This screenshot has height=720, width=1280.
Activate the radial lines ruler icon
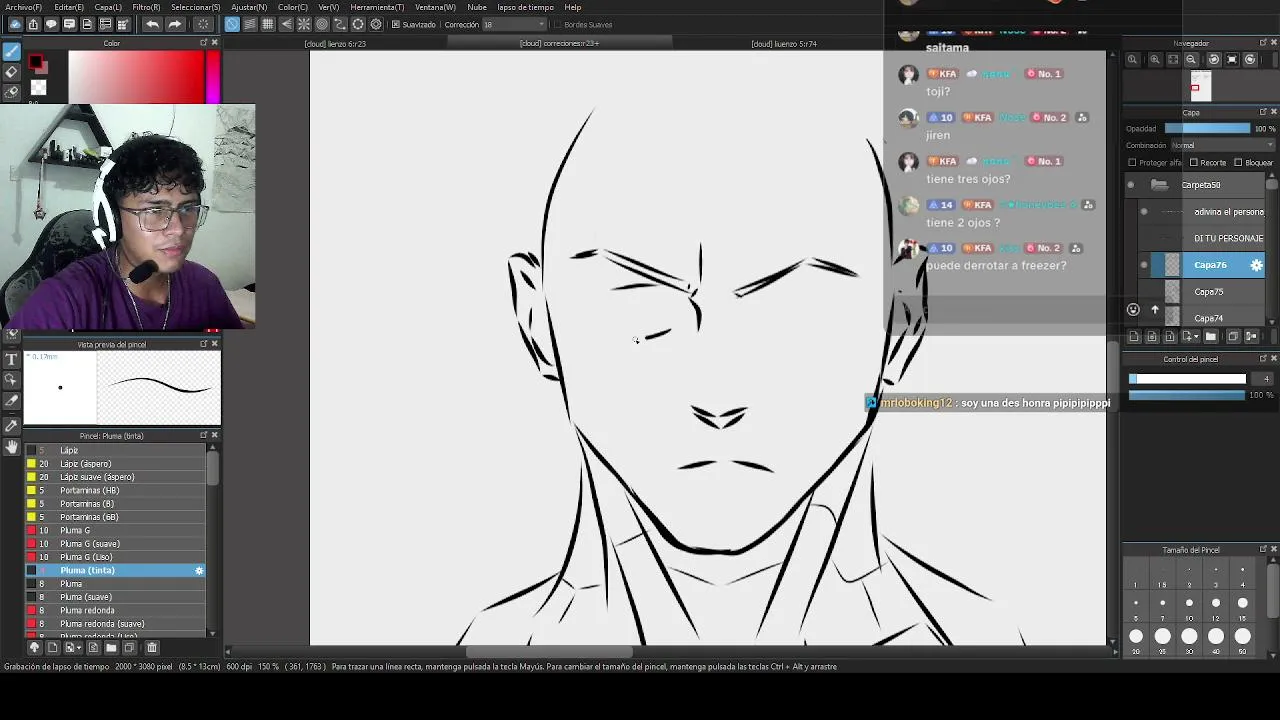coord(304,24)
